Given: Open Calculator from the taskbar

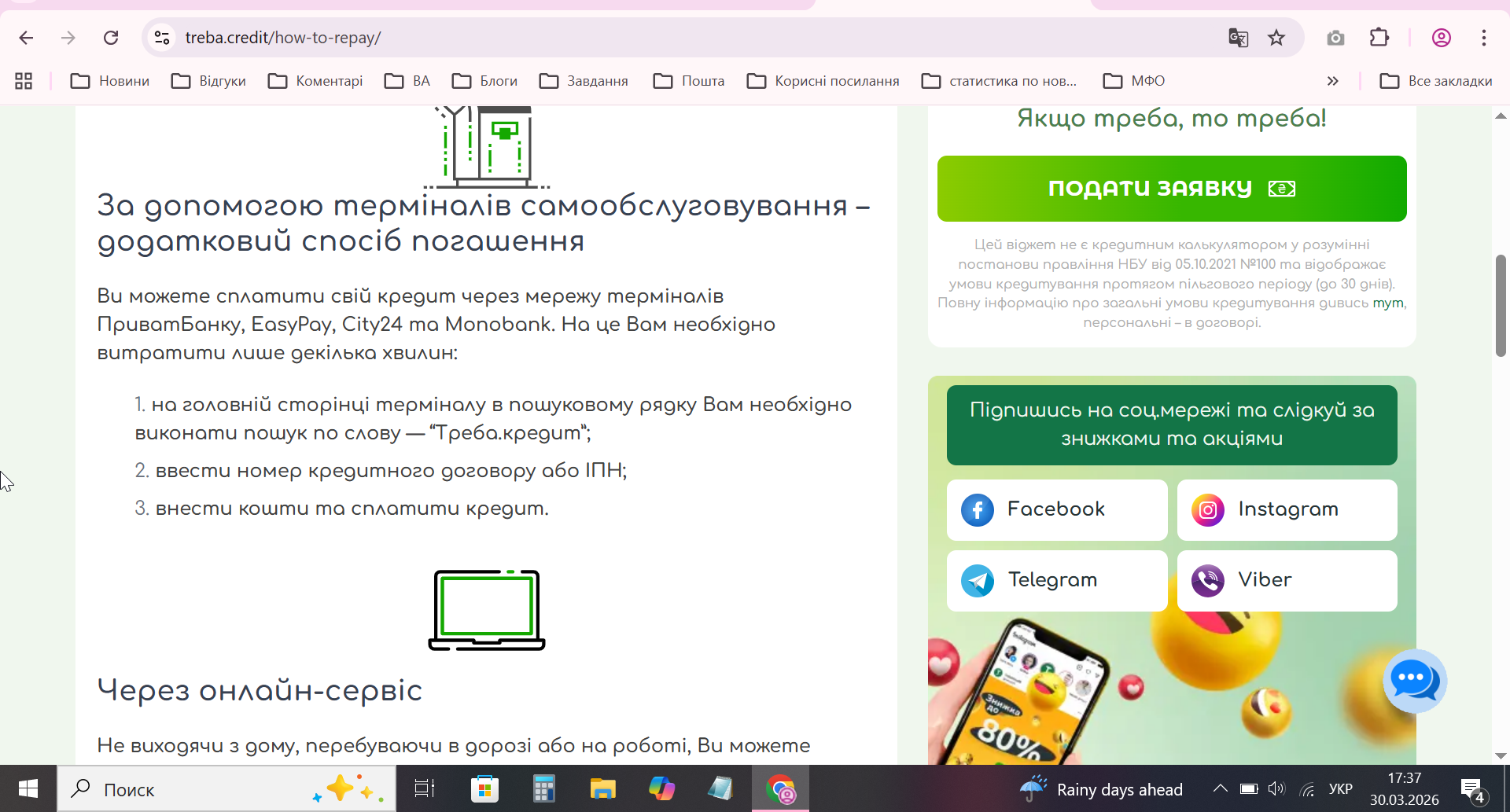Looking at the screenshot, I should 543,788.
